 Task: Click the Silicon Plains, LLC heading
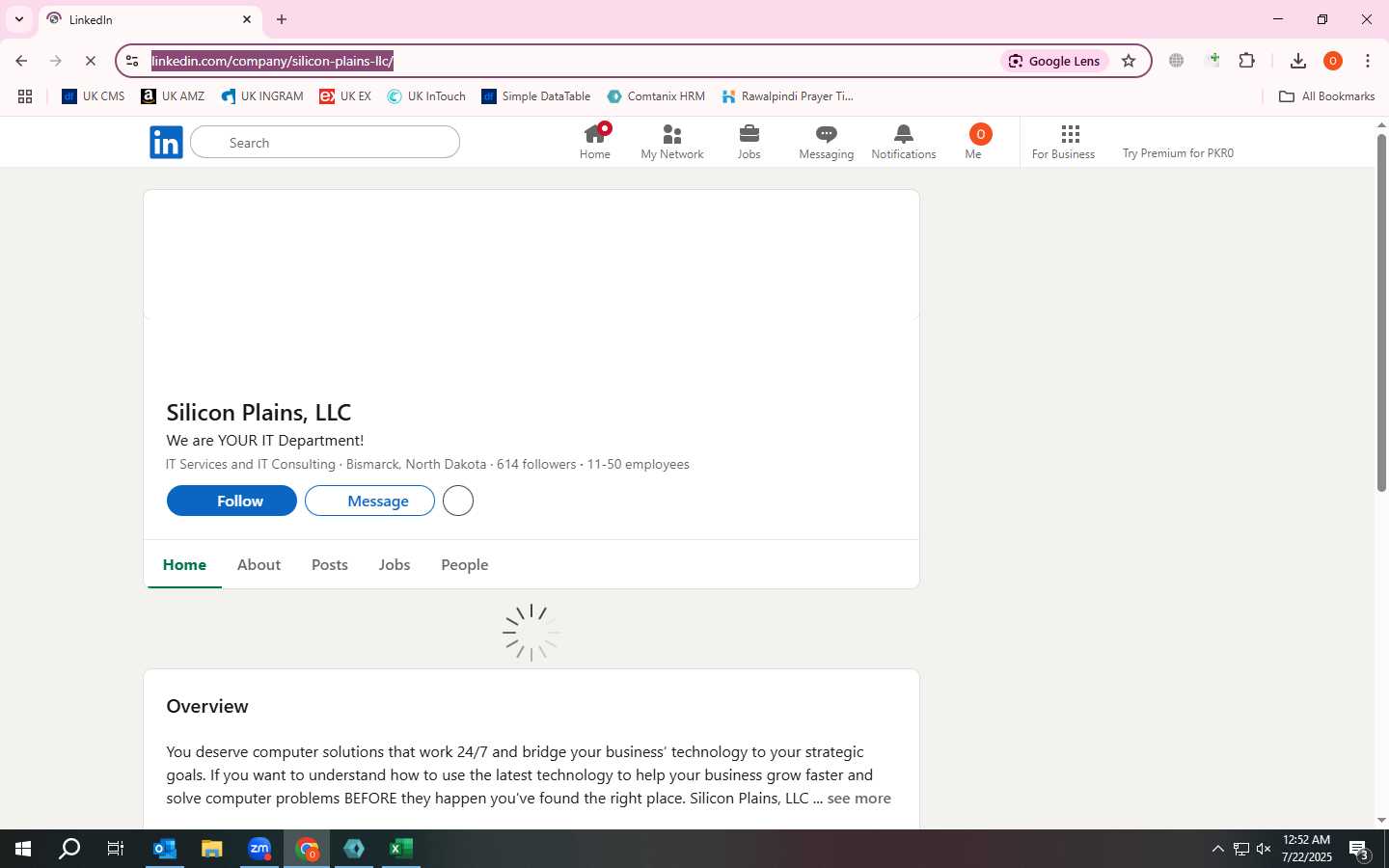[259, 412]
